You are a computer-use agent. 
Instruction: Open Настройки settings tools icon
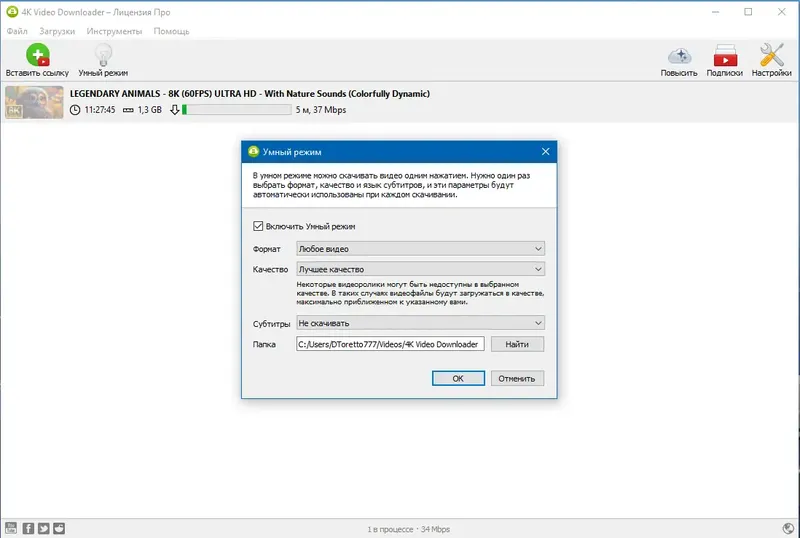click(x=771, y=55)
